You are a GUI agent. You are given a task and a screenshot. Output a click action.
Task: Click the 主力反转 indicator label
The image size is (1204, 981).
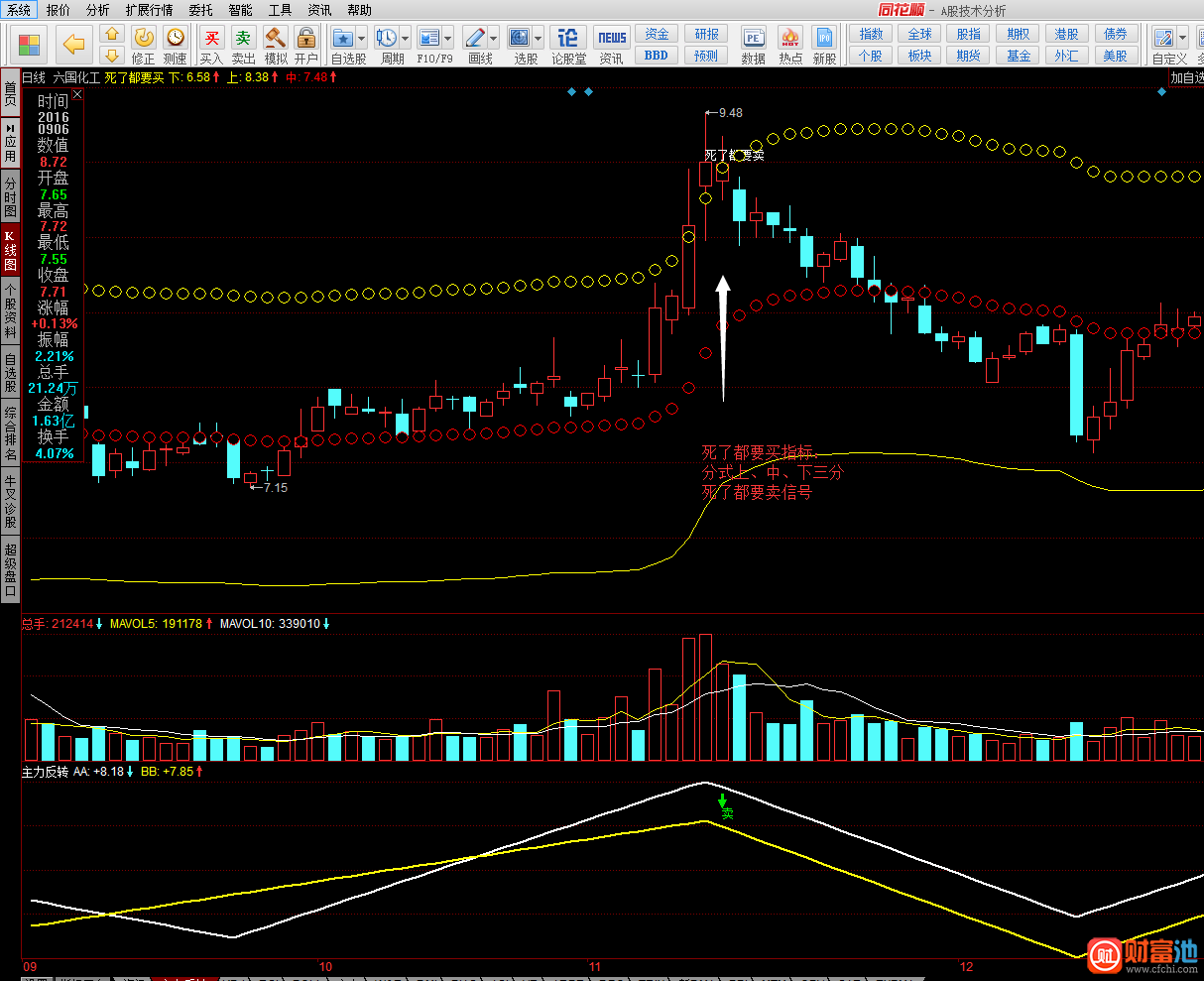click(45, 771)
